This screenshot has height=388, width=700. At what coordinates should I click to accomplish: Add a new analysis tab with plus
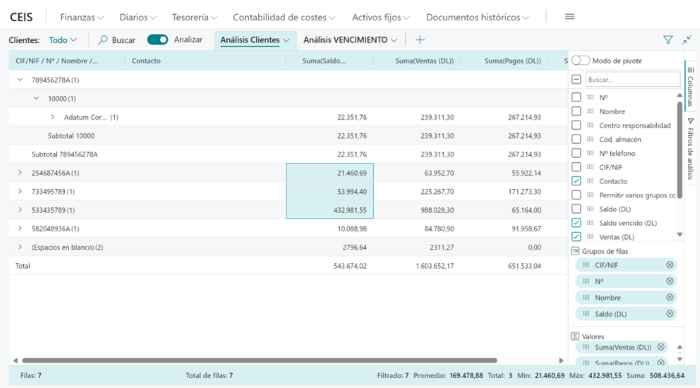[420, 40]
